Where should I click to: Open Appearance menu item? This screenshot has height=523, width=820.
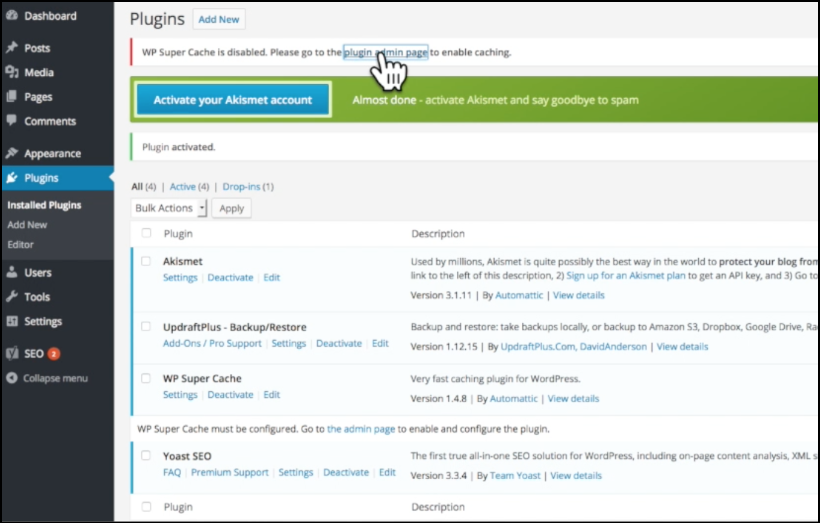tap(52, 153)
